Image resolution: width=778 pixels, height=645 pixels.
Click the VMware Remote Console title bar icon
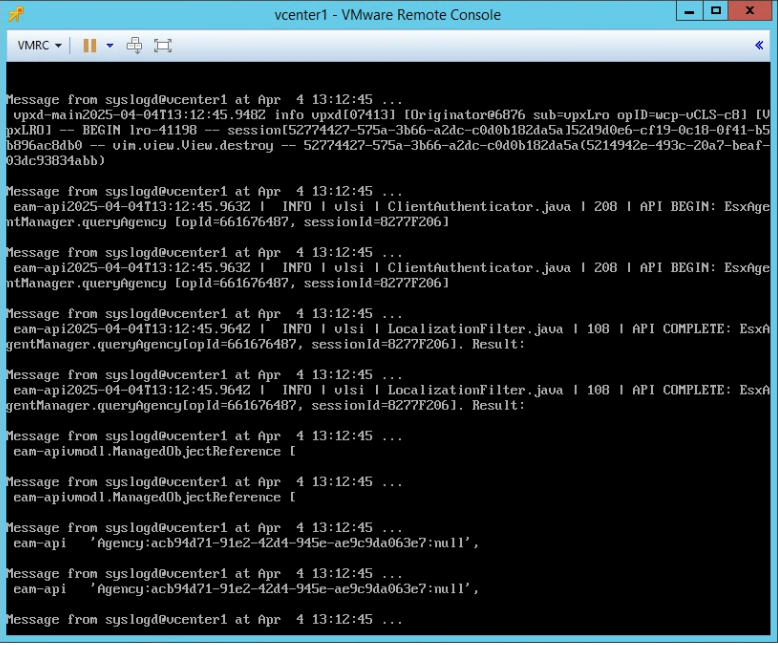point(14,14)
